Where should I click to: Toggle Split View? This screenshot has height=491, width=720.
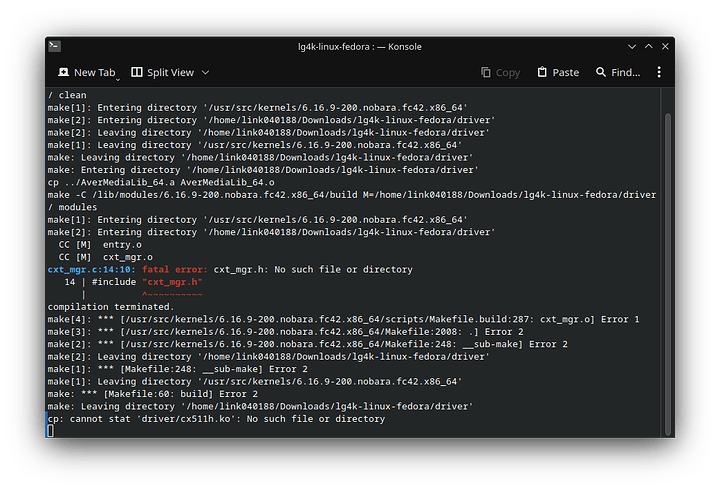click(x=163, y=73)
